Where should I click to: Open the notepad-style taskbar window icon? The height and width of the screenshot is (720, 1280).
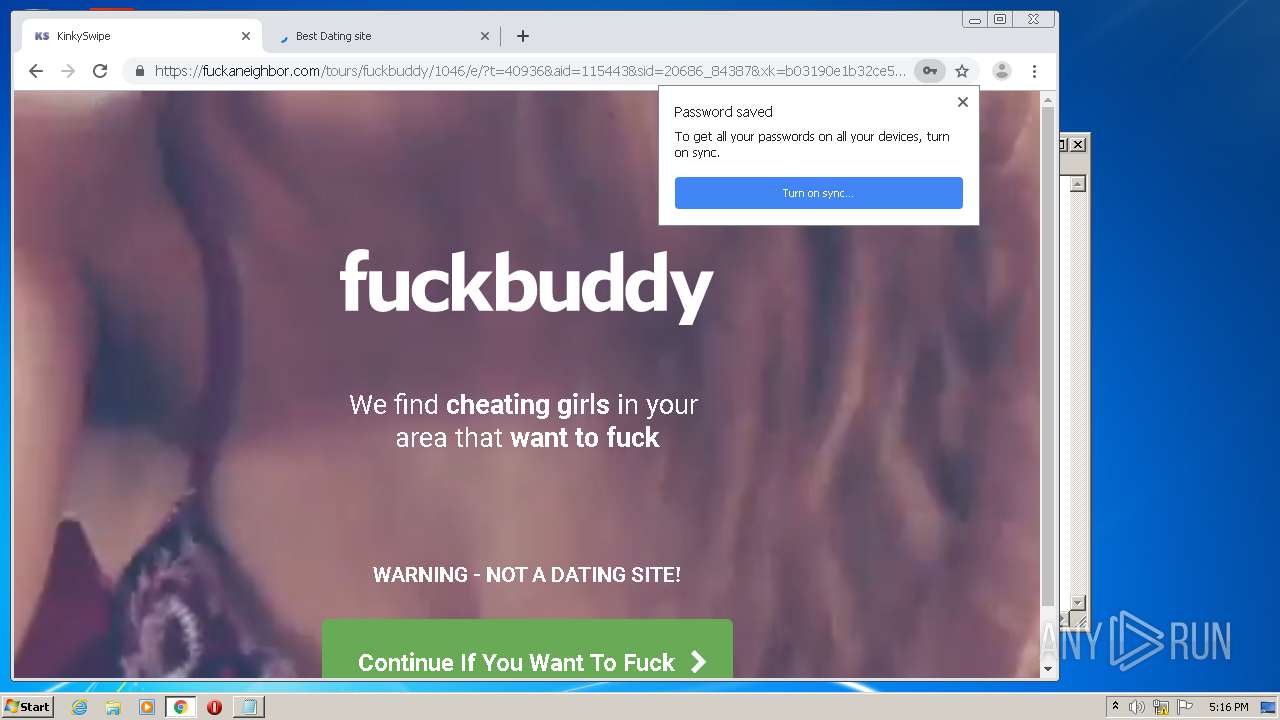point(248,707)
